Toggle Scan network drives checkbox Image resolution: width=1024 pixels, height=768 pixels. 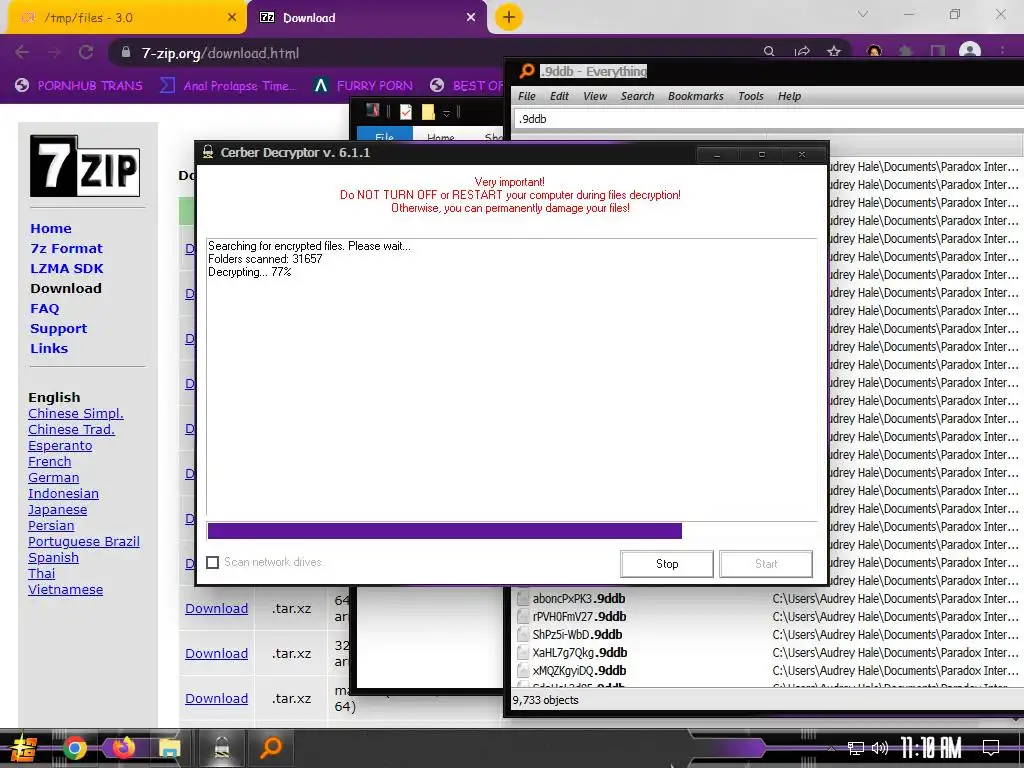(213, 562)
